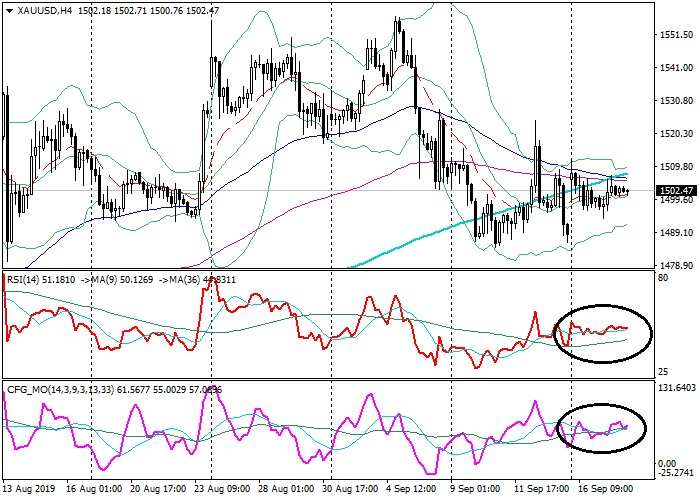The height and width of the screenshot is (500, 700).
Task: Click the 1551.50 price scale label
Action: point(677,35)
